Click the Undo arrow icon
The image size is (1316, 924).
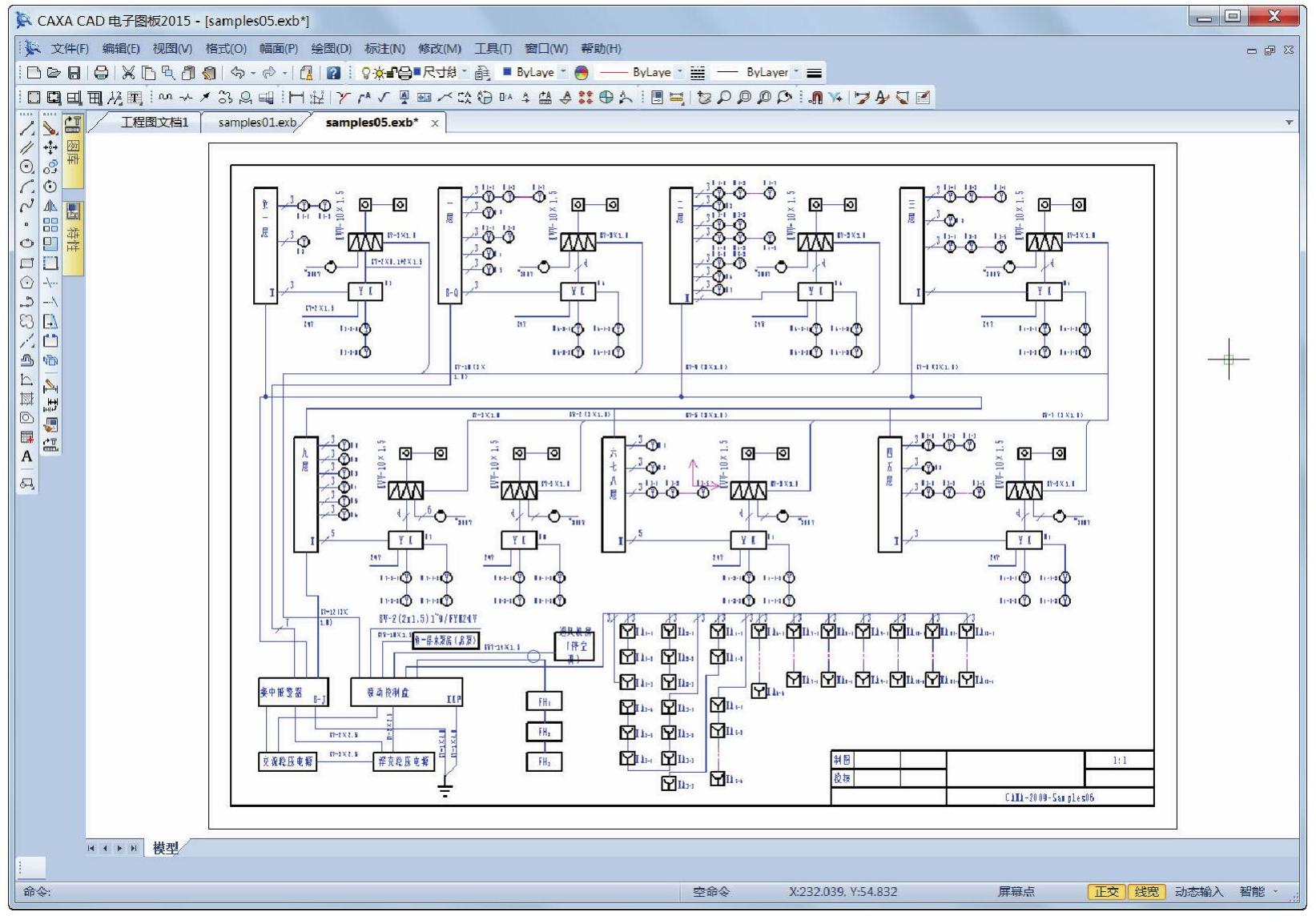(x=237, y=73)
